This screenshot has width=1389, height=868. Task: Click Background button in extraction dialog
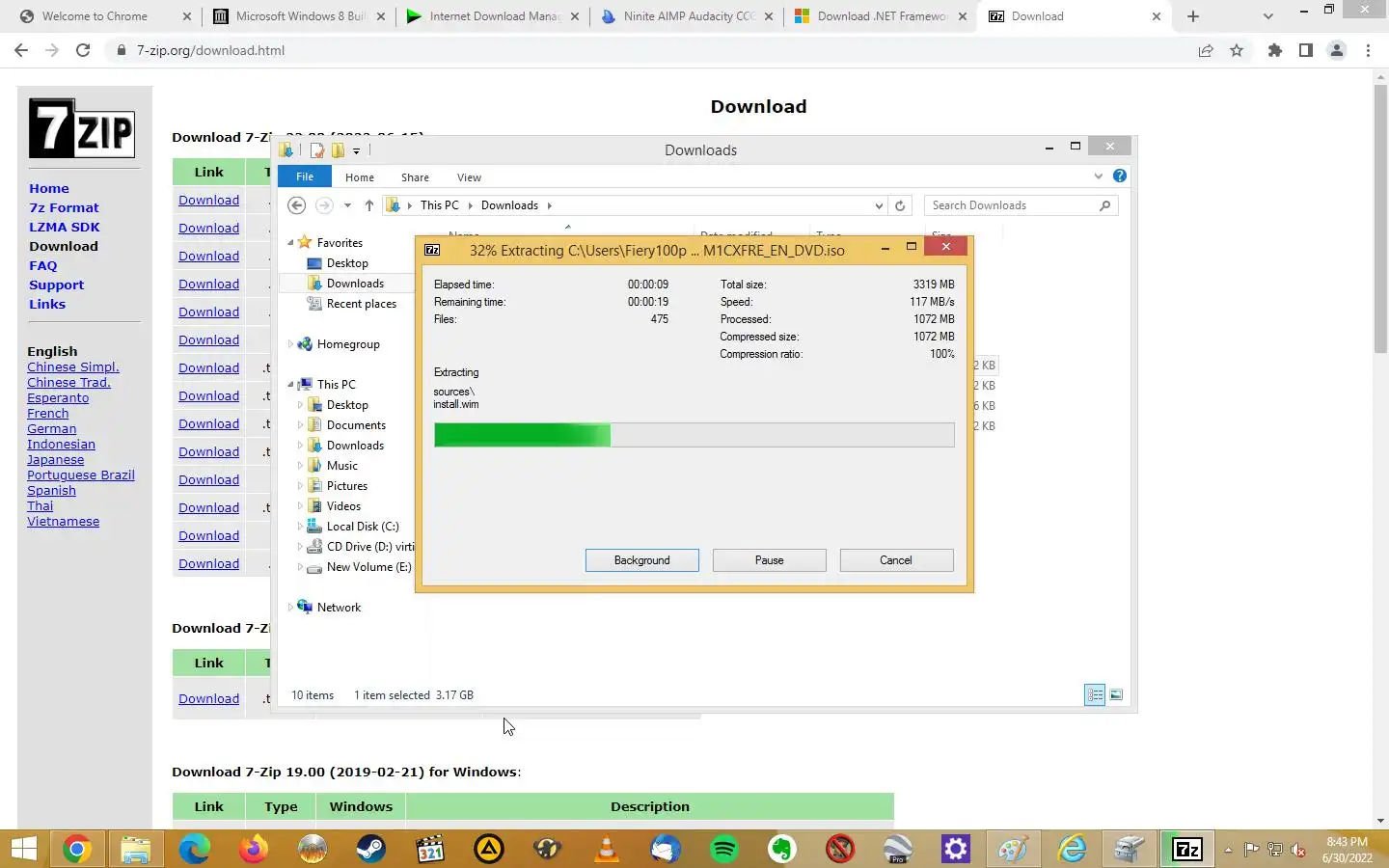coord(642,560)
